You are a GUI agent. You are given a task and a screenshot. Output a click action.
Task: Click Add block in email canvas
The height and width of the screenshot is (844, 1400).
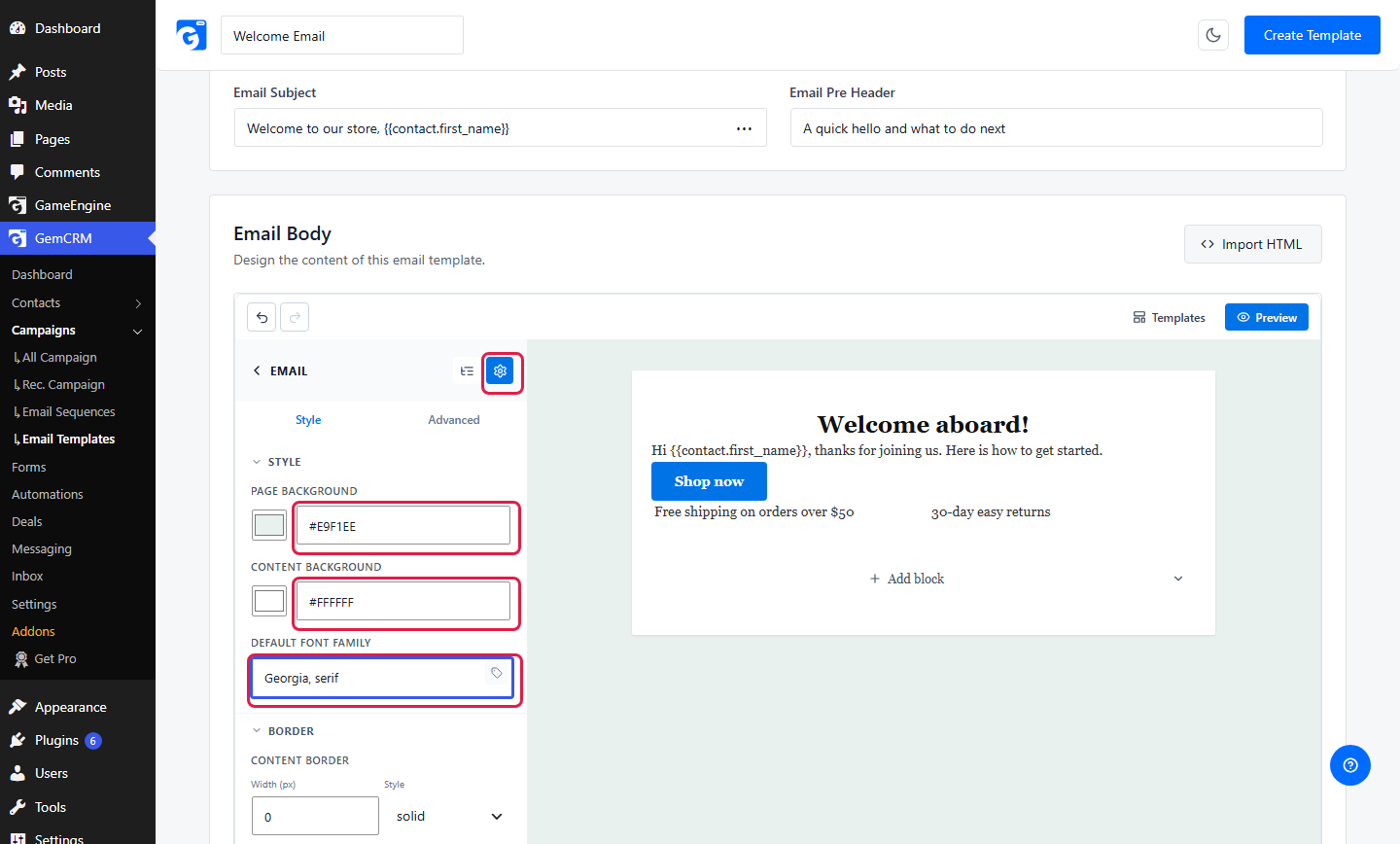pyautogui.click(x=907, y=579)
